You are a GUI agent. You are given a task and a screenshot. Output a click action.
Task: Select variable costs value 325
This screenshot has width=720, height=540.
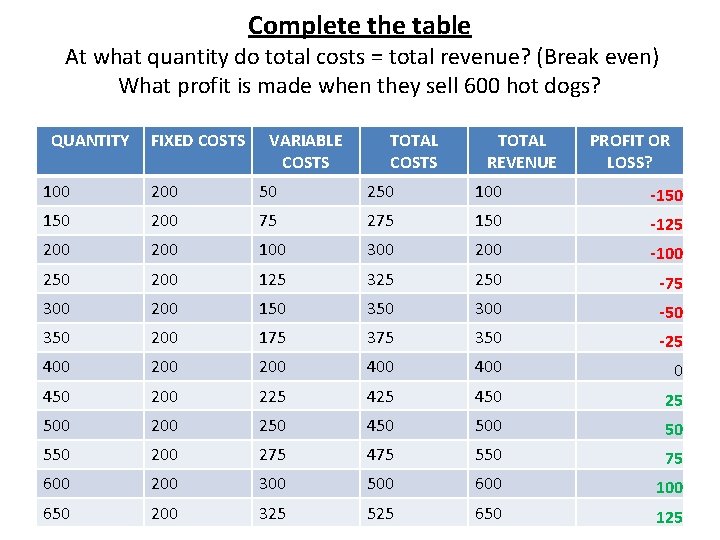pyautogui.click(x=272, y=513)
